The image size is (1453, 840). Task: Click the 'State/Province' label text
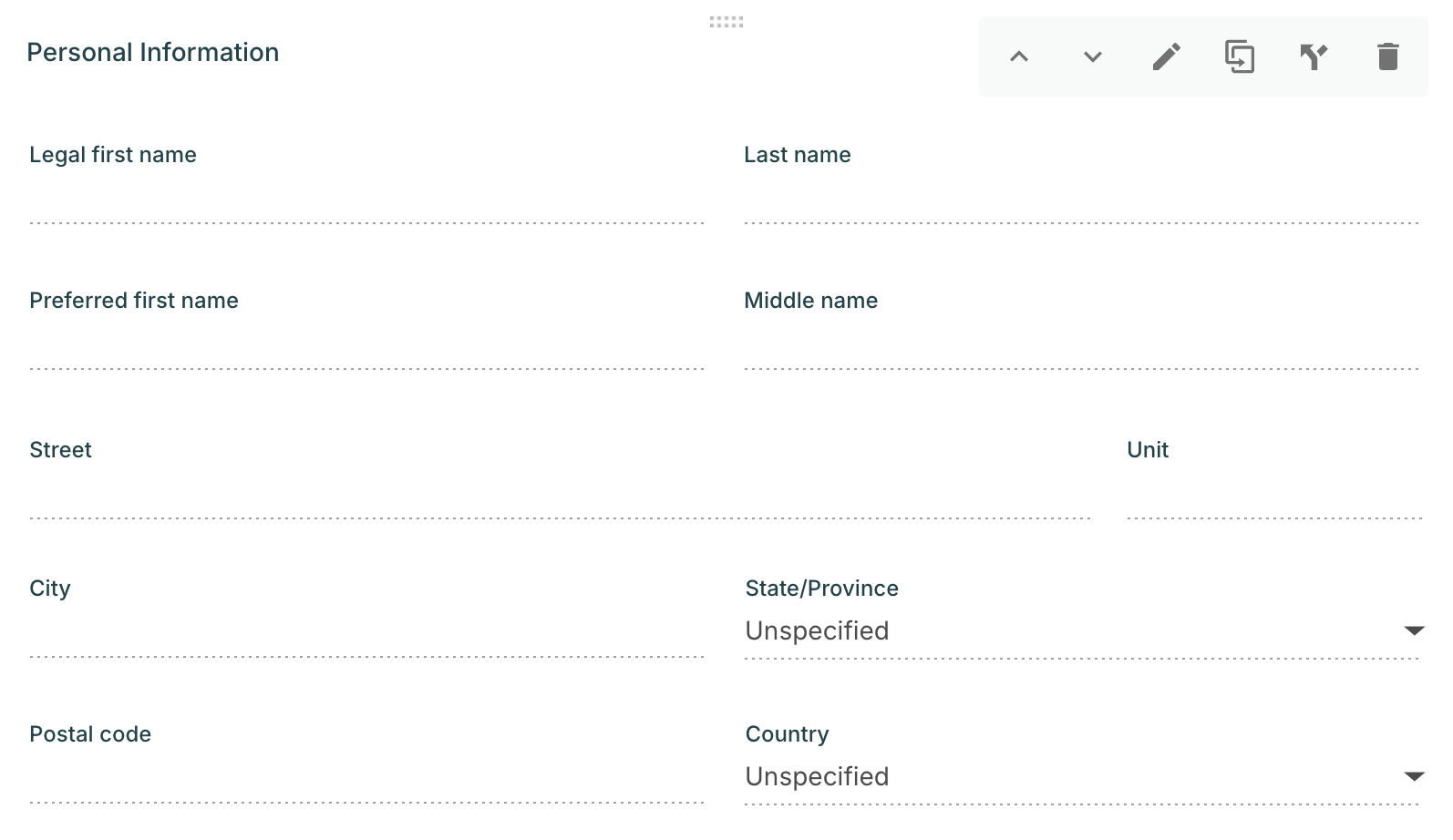(821, 589)
